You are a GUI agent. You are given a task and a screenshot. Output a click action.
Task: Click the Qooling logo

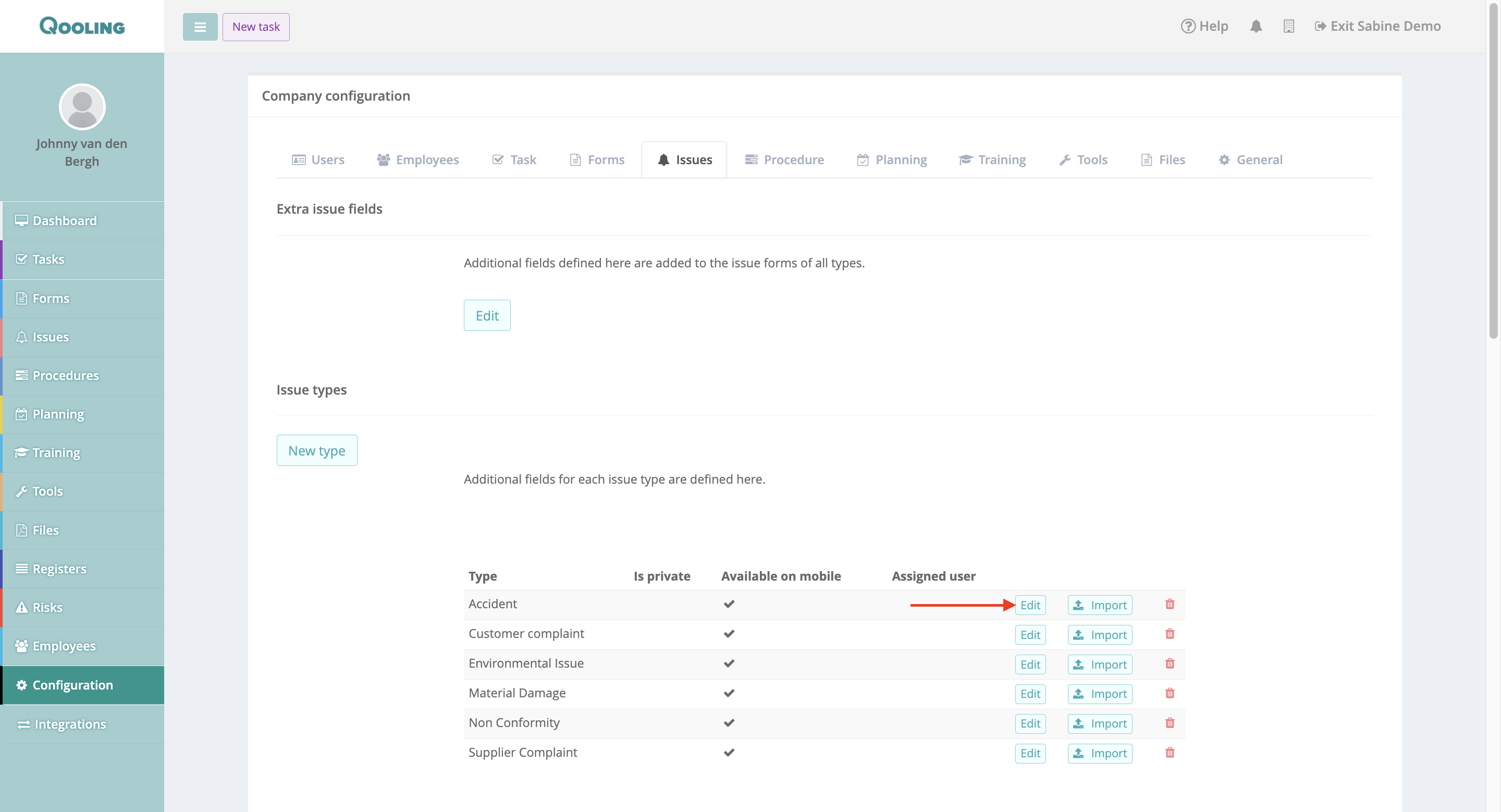click(82, 26)
